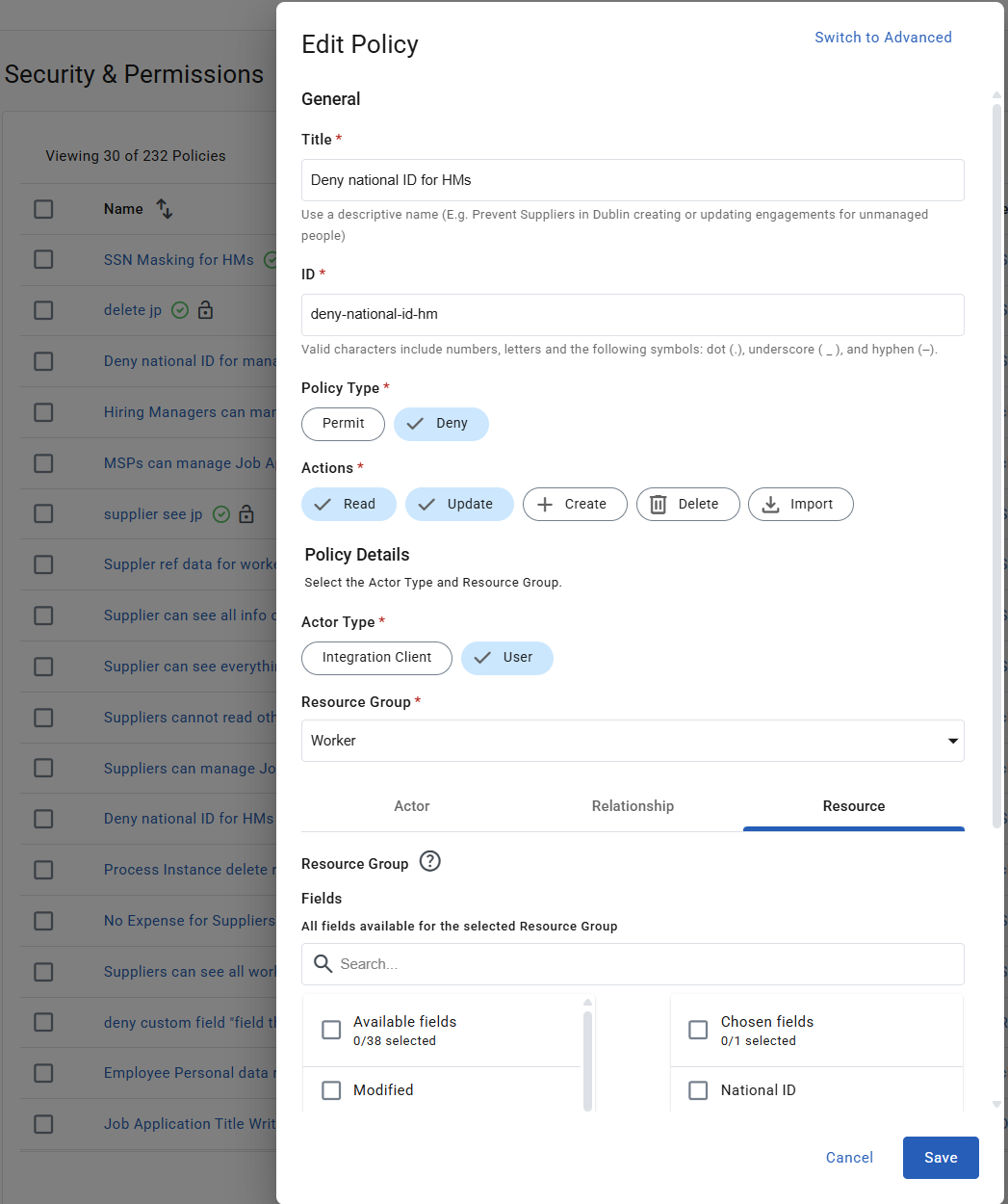
Task: Click the Cancel button
Action: click(x=849, y=1158)
